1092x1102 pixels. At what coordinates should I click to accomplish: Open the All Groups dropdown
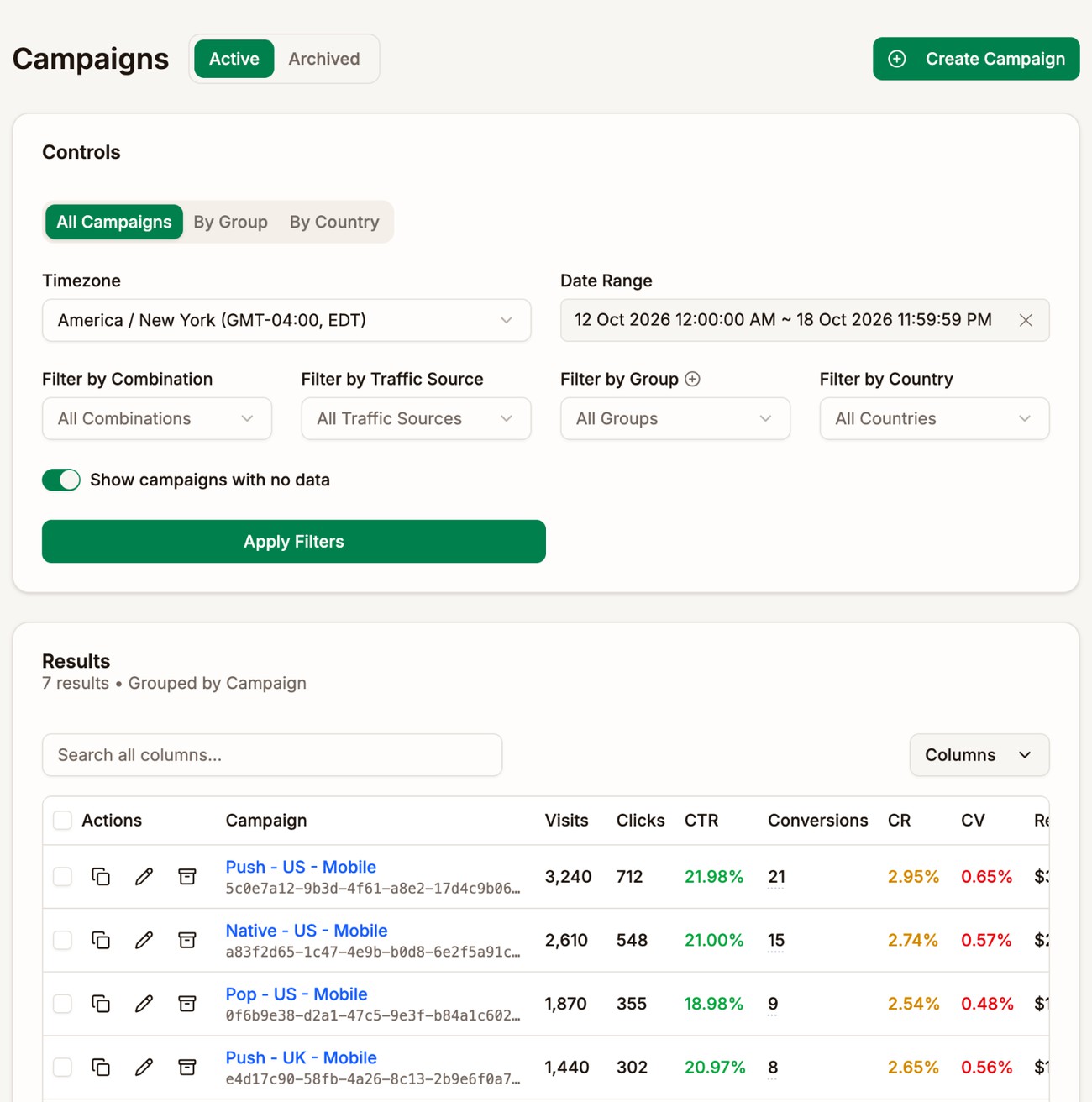coord(675,418)
